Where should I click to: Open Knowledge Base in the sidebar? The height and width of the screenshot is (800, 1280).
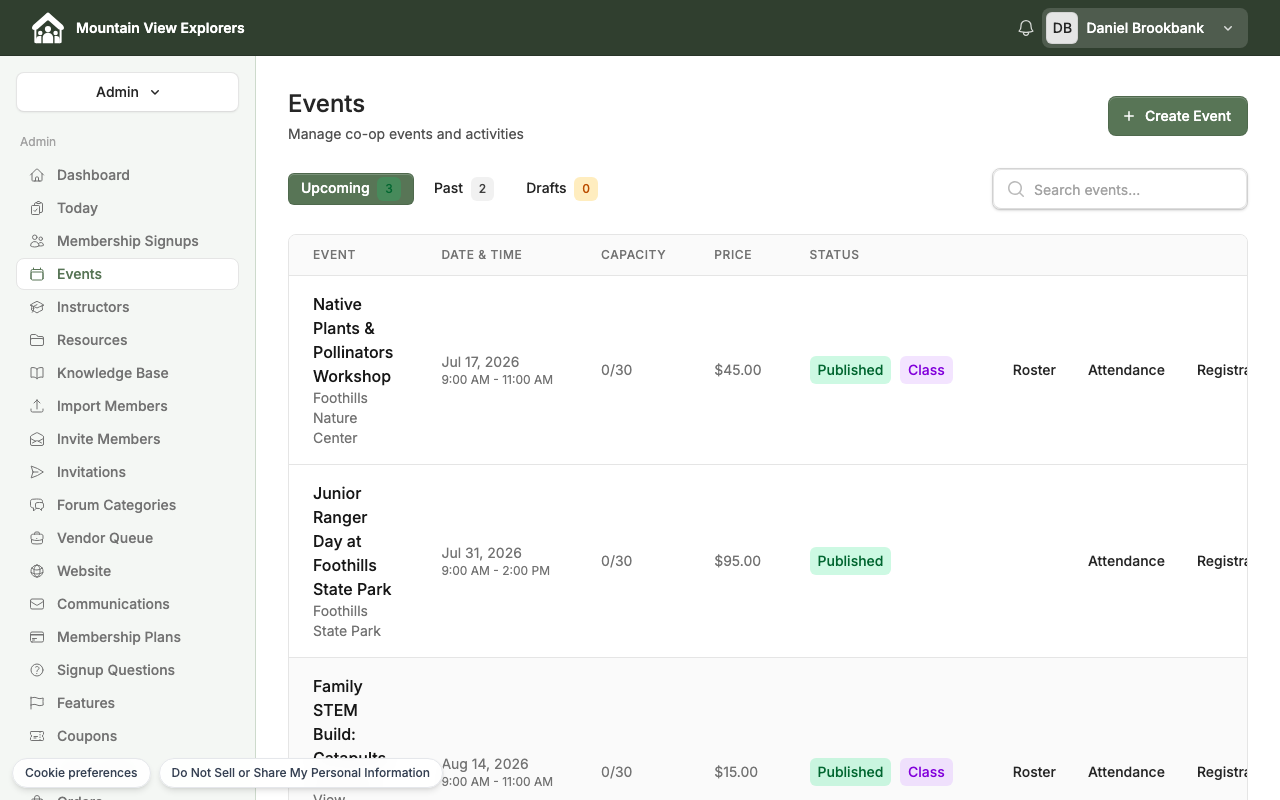tap(127, 373)
